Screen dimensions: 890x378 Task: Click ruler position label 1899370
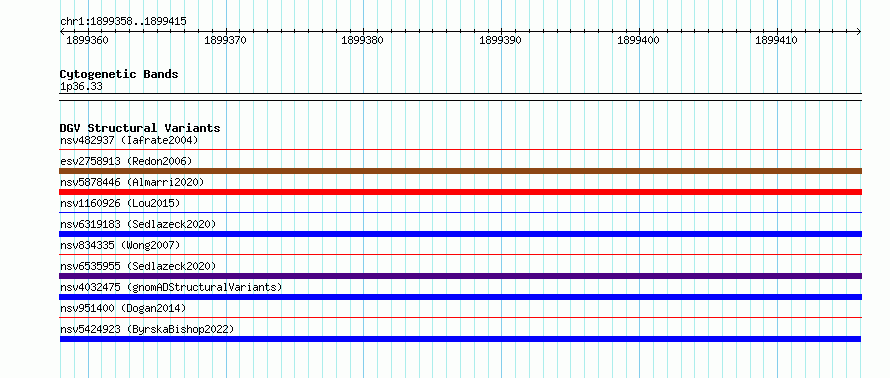click(x=225, y=40)
